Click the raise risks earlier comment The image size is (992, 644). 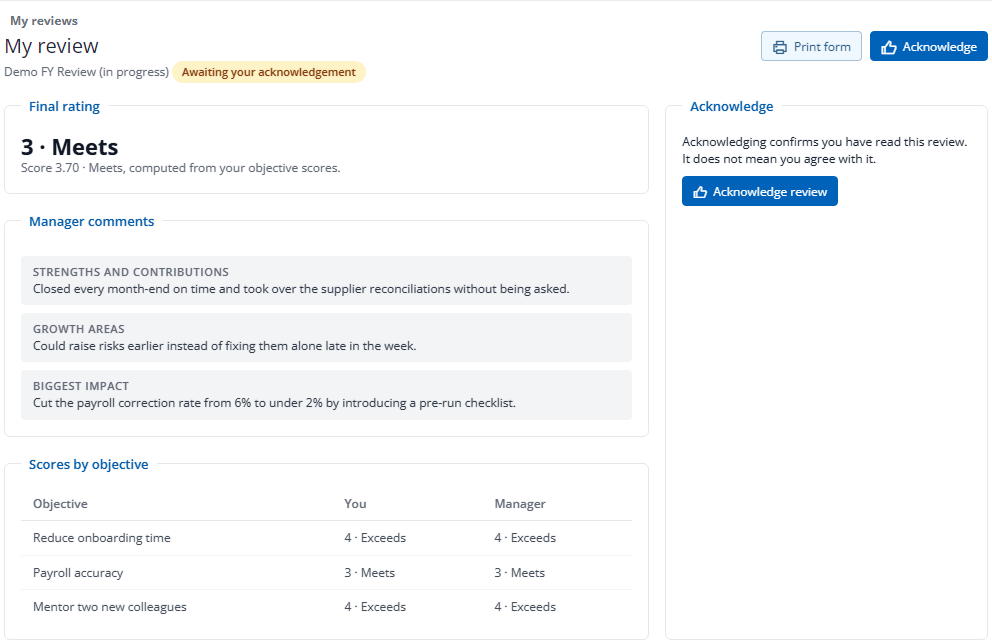[x=225, y=346]
